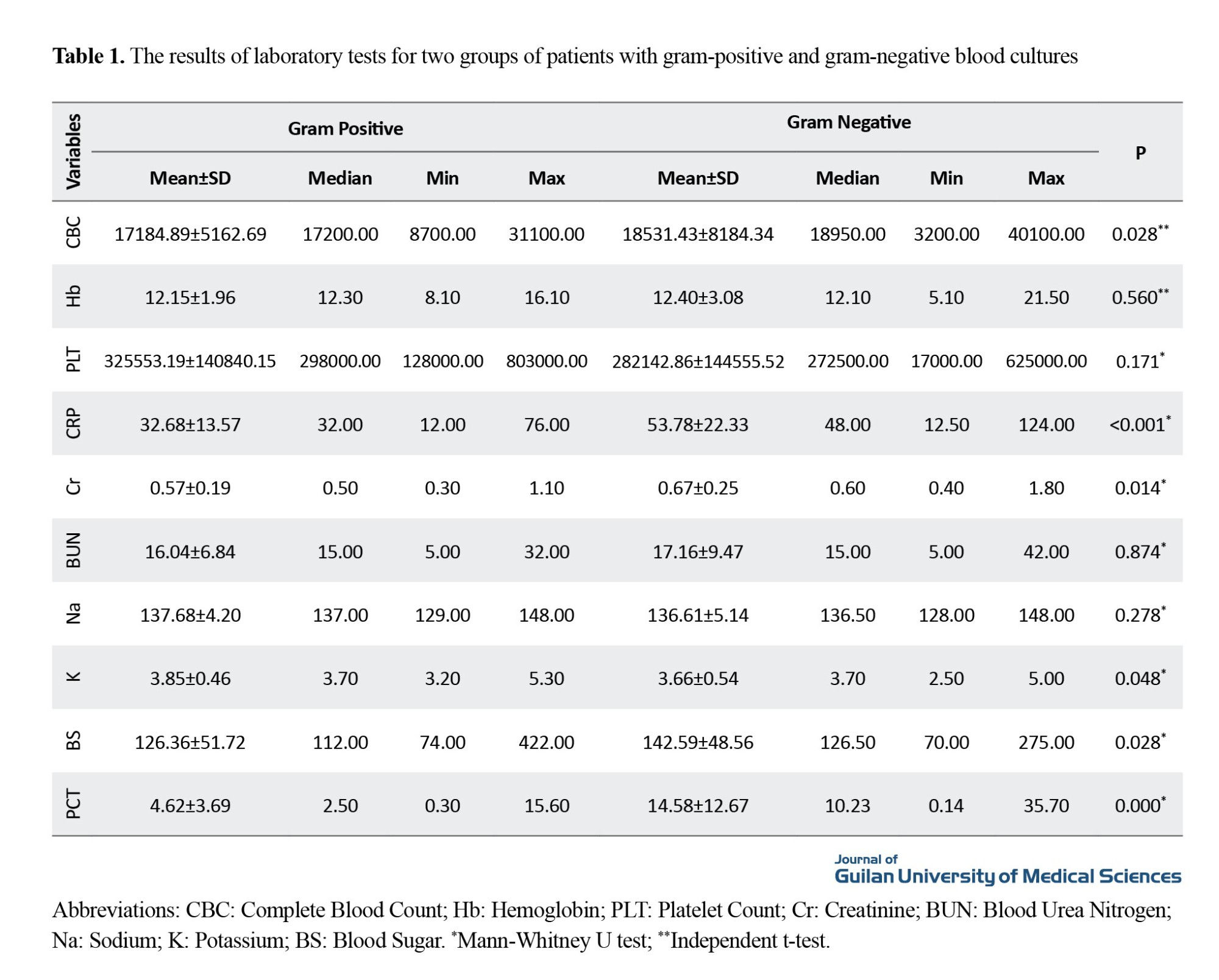
Task: Select the "Gram Negative" group header
Action: tap(848, 122)
